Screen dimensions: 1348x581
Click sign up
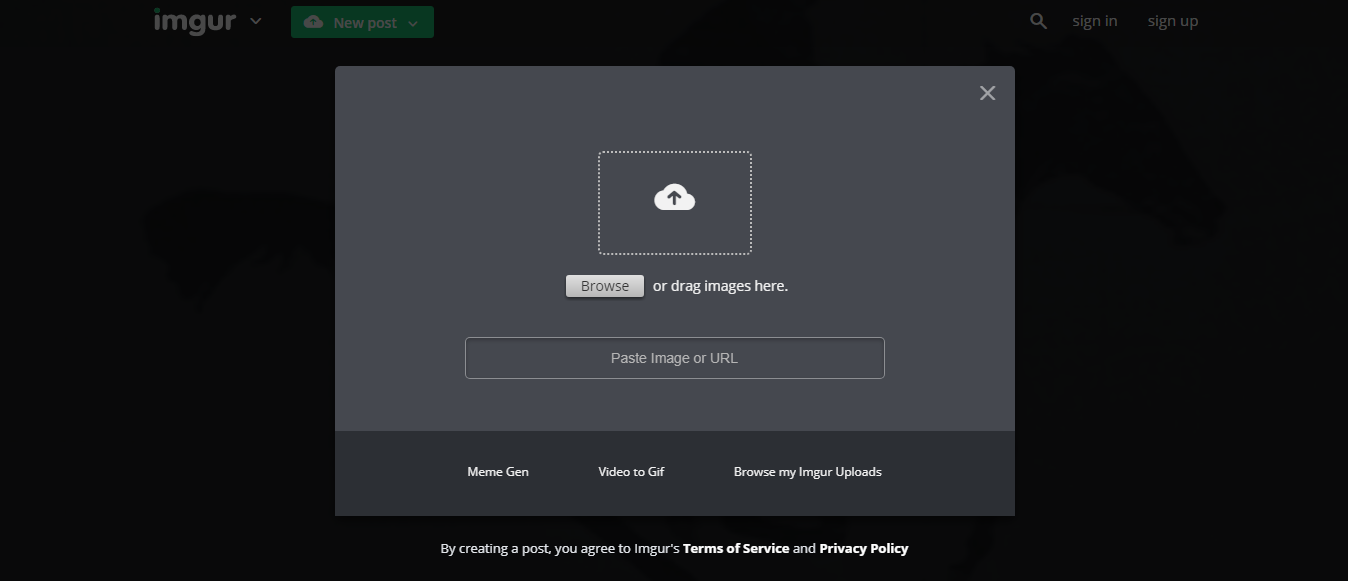point(1172,20)
